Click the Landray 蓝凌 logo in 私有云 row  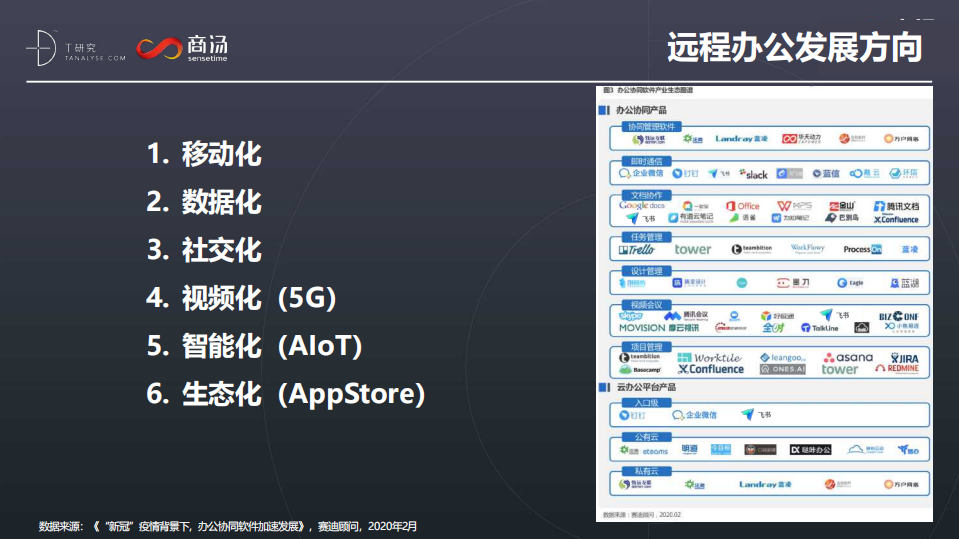[x=765, y=485]
